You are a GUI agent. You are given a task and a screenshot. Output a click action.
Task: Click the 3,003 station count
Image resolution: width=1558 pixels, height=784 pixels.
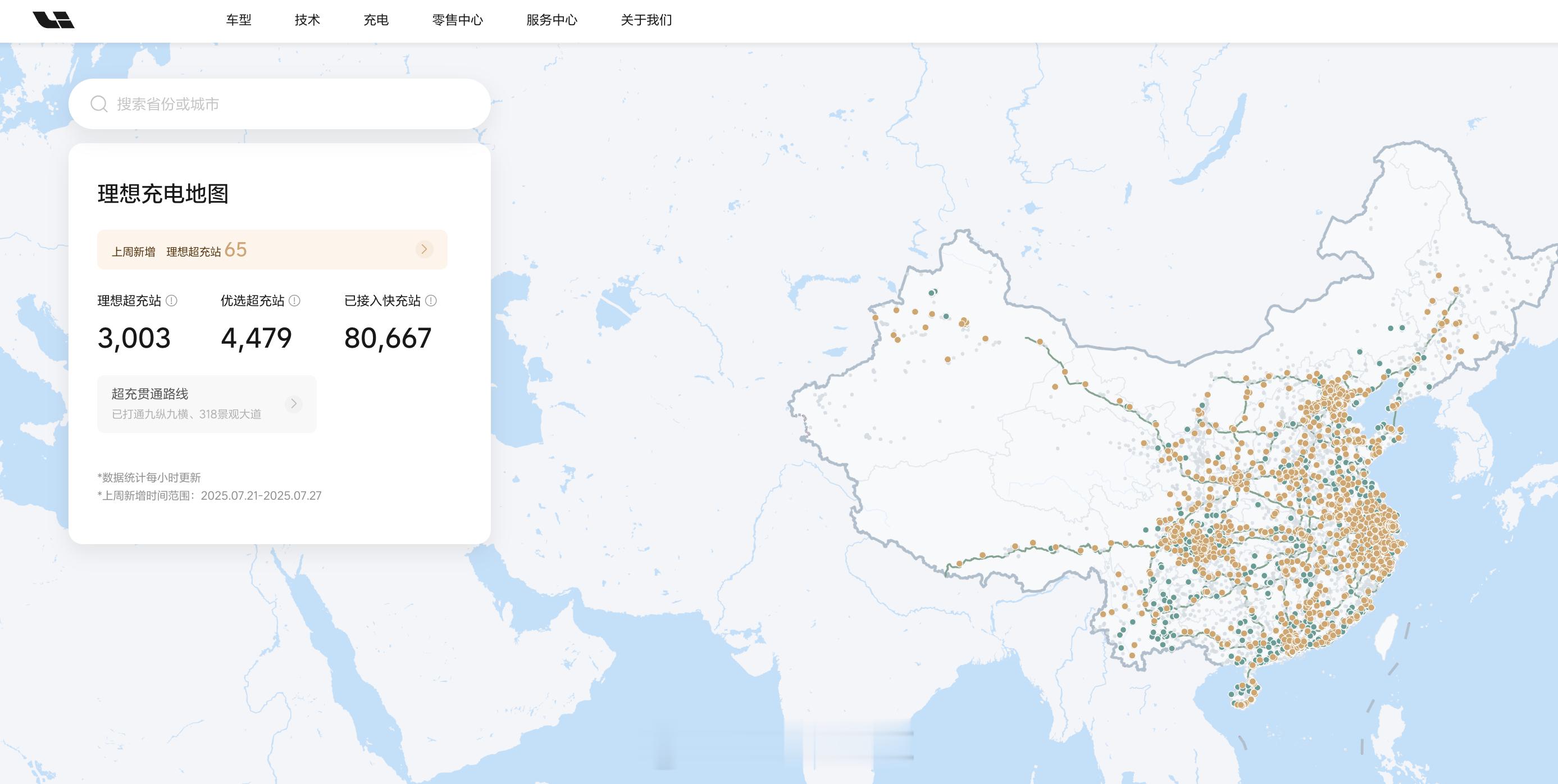tap(134, 338)
